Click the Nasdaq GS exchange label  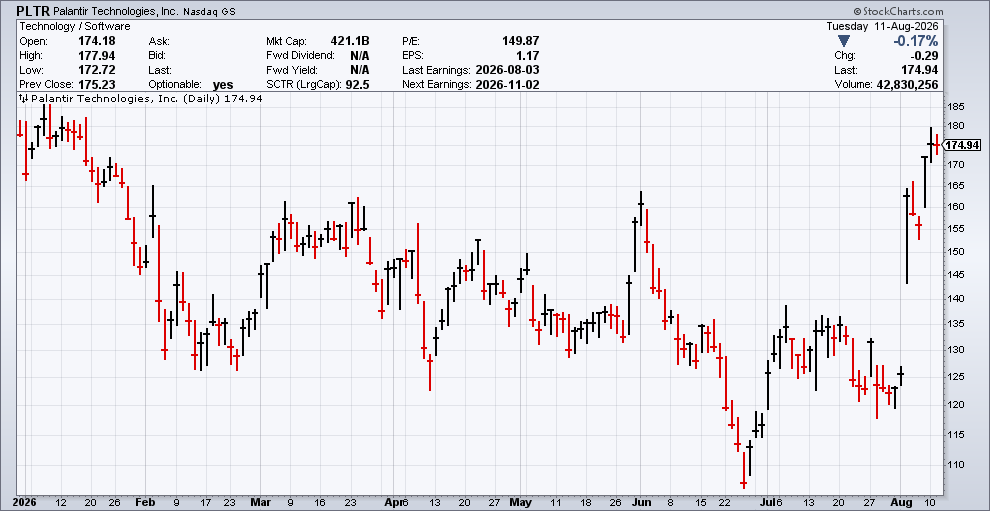[x=210, y=11]
